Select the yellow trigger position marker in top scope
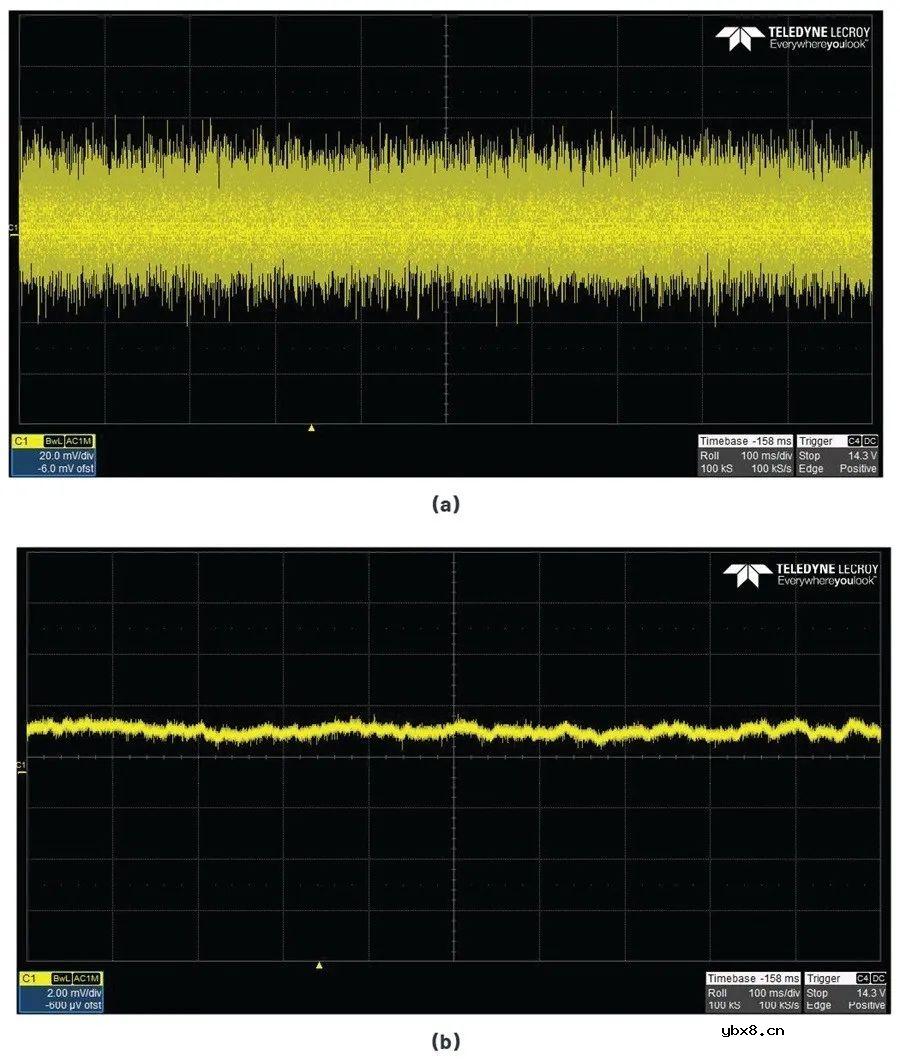This screenshot has height=1061, width=900. (x=311, y=428)
